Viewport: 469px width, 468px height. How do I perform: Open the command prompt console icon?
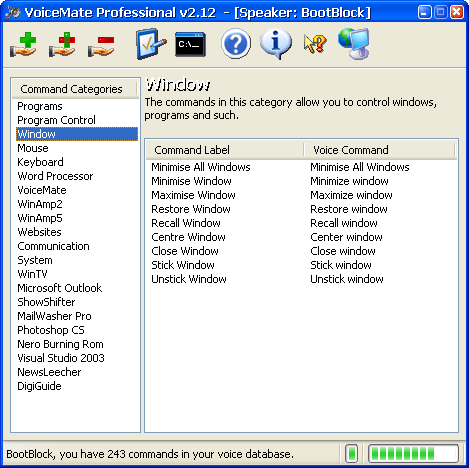(x=190, y=44)
